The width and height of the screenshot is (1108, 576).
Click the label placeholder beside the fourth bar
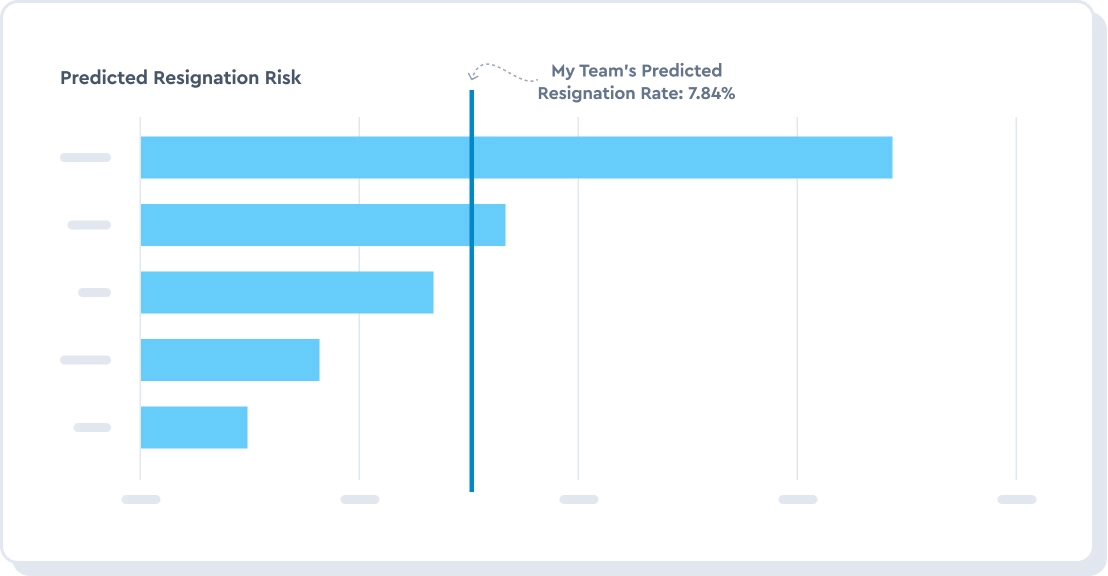pos(86,360)
